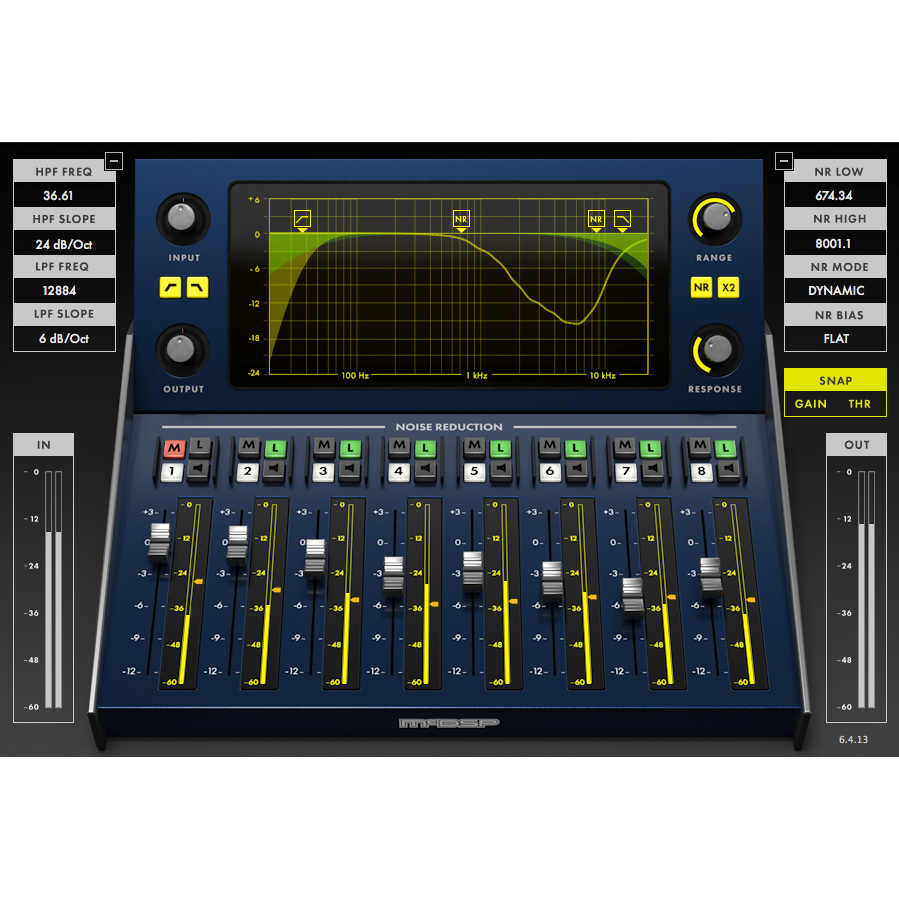The image size is (899, 899).
Task: Select the NR low marker near 1 kHz
Action: [x=461, y=219]
